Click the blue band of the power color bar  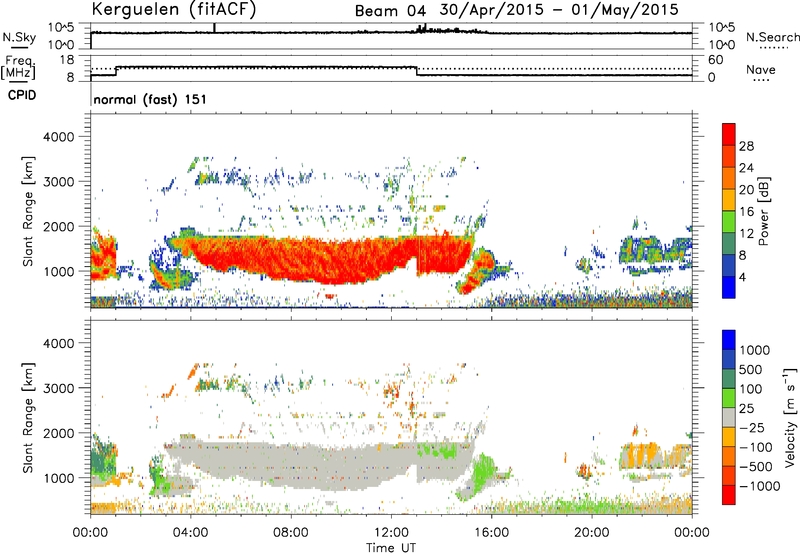pos(729,287)
